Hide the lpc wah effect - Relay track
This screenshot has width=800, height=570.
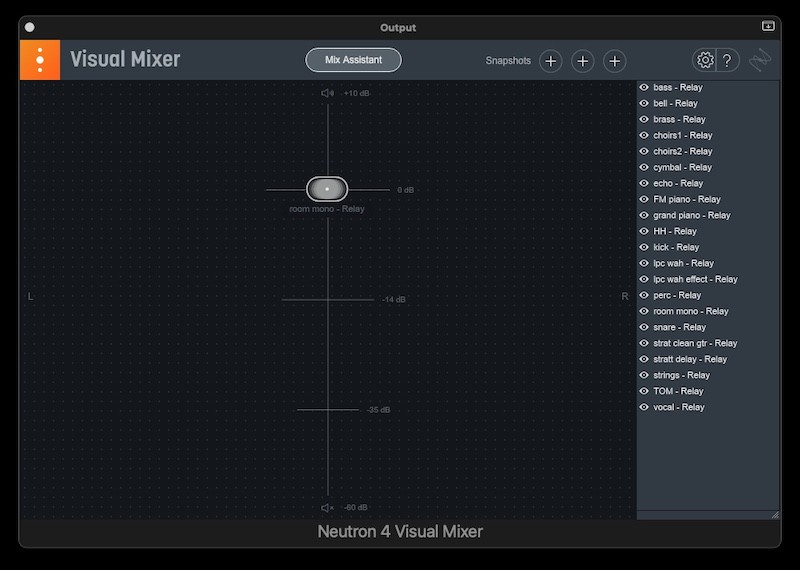pyautogui.click(x=644, y=279)
